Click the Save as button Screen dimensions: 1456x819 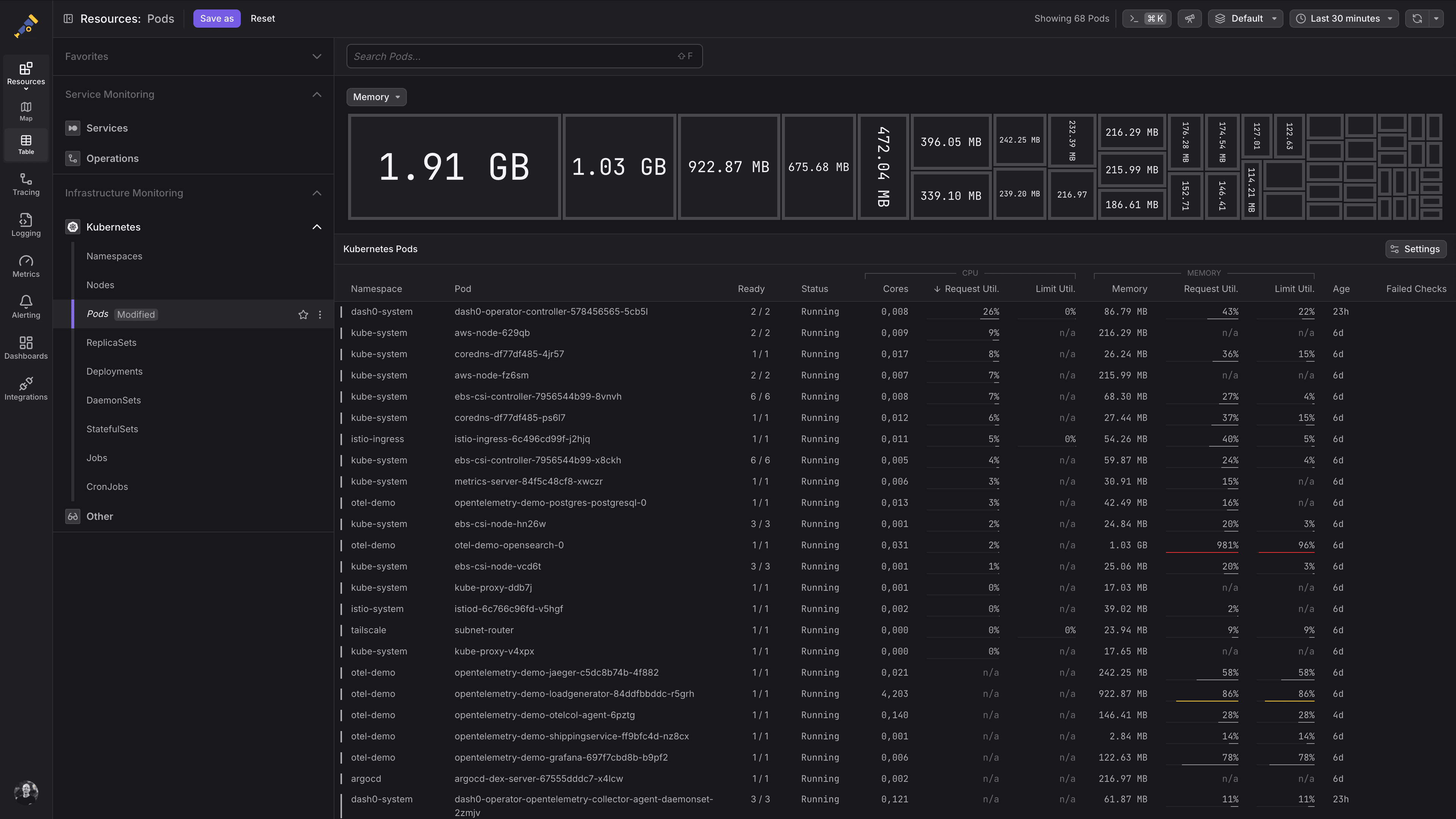217,18
